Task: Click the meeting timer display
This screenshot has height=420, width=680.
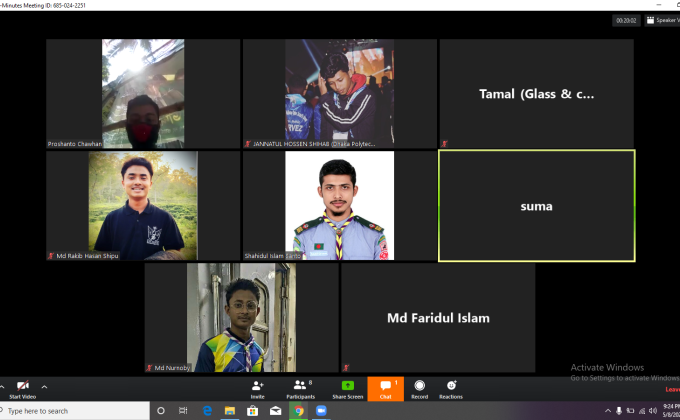Action: tap(626, 20)
